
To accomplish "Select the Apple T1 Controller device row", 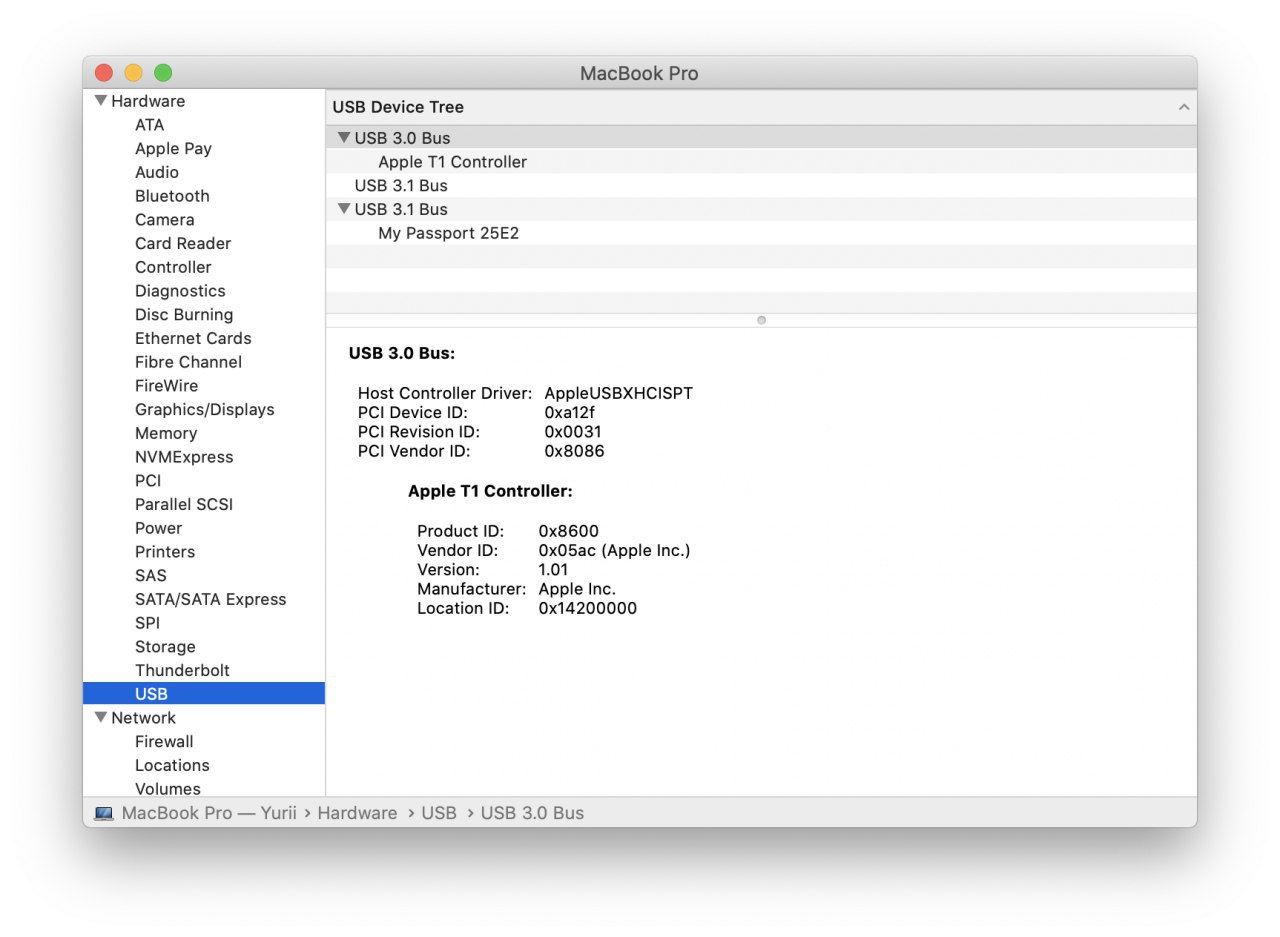I will coord(761,162).
